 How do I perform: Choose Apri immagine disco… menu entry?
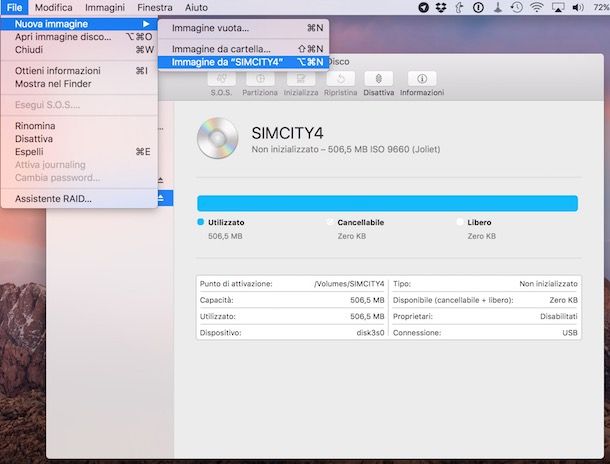(79, 37)
